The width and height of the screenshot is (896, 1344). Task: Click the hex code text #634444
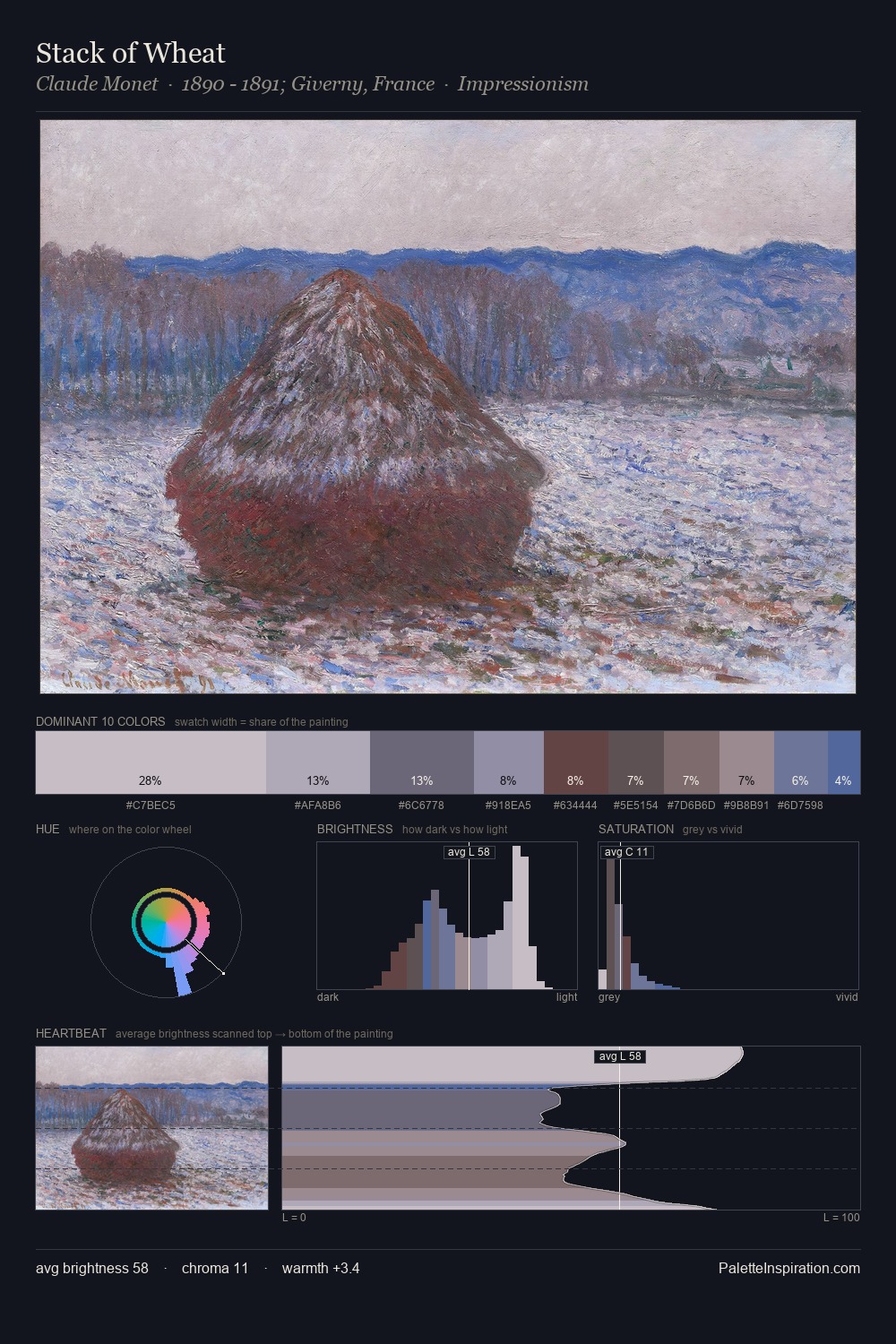click(x=575, y=806)
